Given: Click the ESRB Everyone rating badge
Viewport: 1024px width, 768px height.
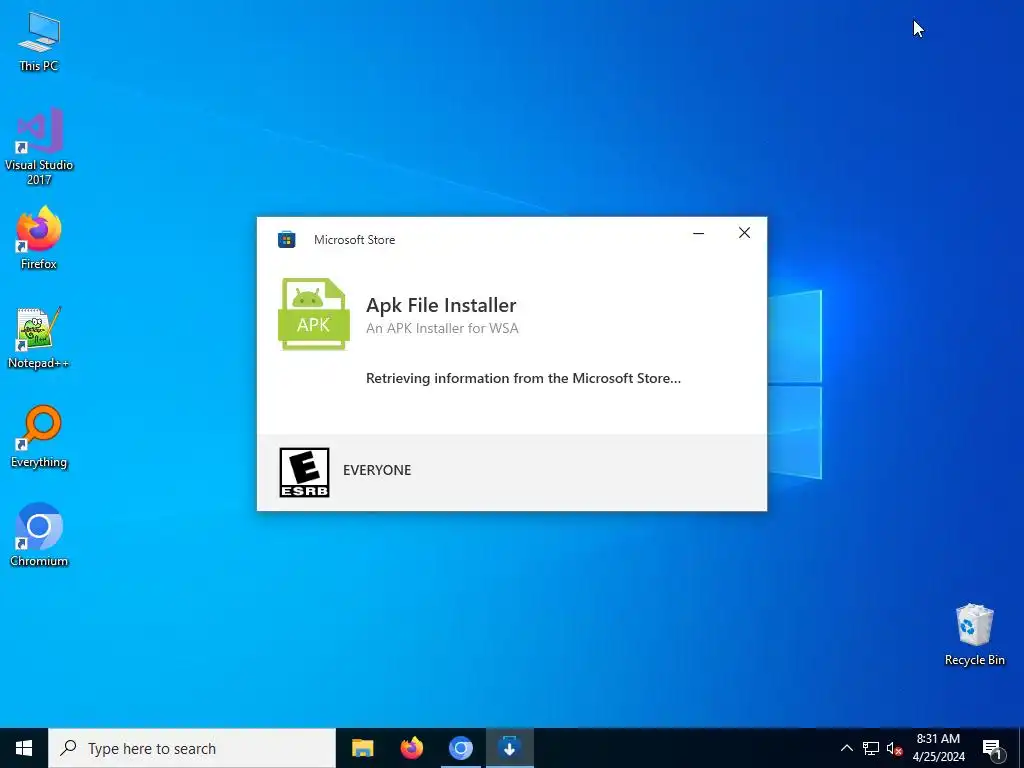Looking at the screenshot, I should pyautogui.click(x=304, y=472).
